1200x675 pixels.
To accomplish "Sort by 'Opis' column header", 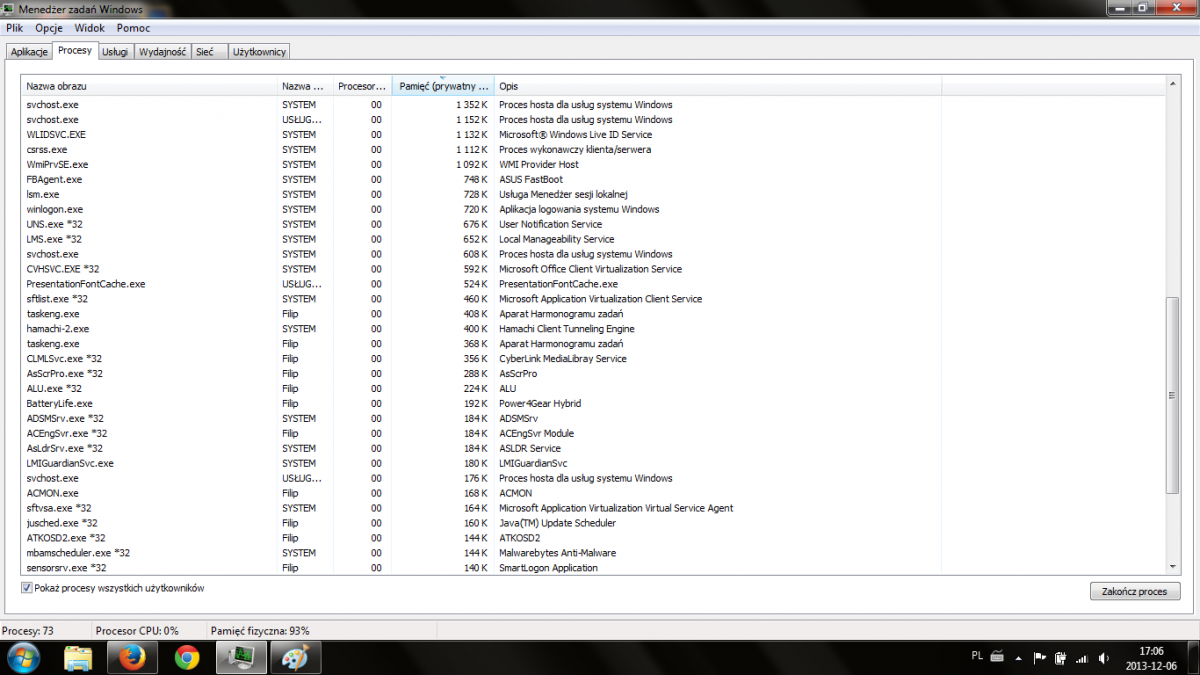I will (718, 87).
